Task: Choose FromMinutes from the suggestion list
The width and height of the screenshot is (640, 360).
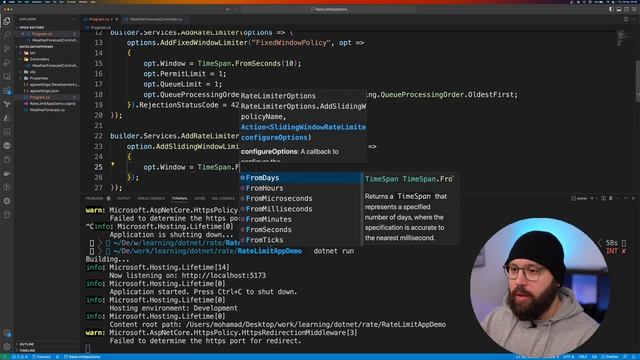Action: pyautogui.click(x=300, y=219)
